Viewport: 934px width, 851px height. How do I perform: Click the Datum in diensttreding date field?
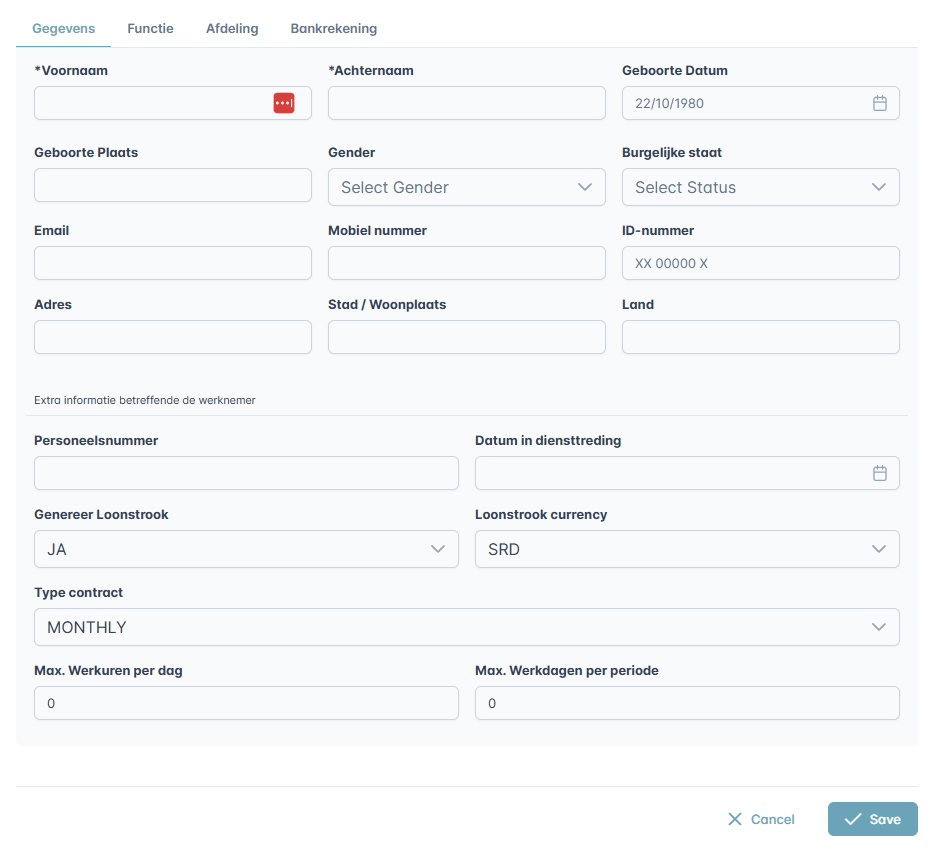click(687, 473)
